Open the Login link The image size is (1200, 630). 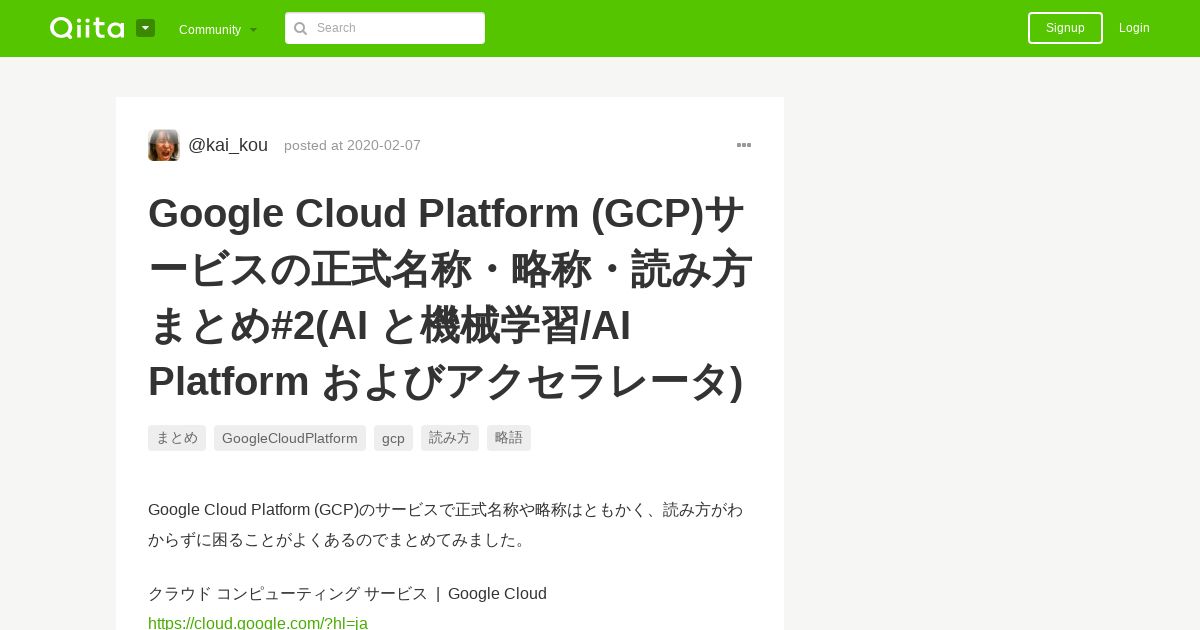pyautogui.click(x=1134, y=28)
